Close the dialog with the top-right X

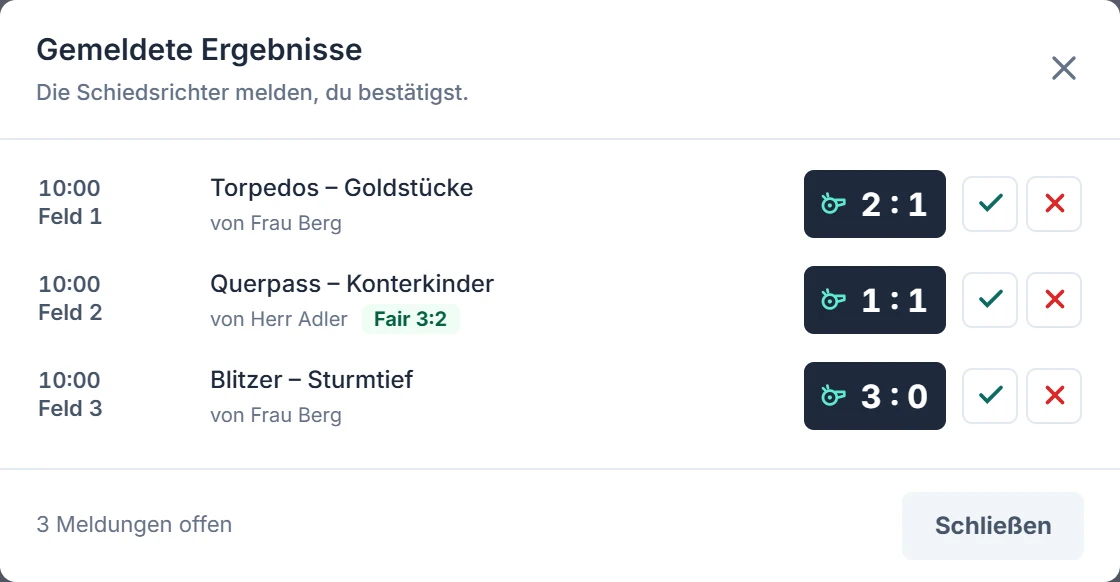coord(1064,69)
